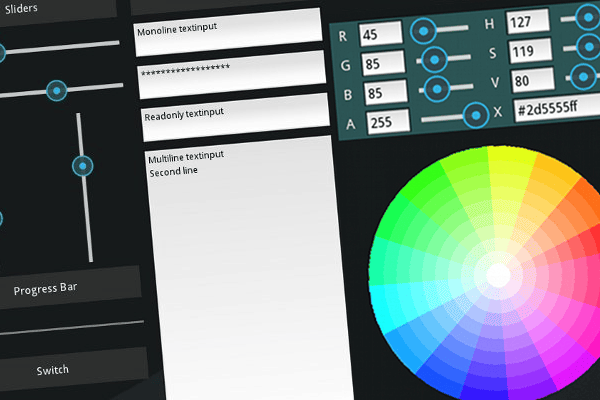
Task: Click the B value field showing 85
Action: pos(385,93)
